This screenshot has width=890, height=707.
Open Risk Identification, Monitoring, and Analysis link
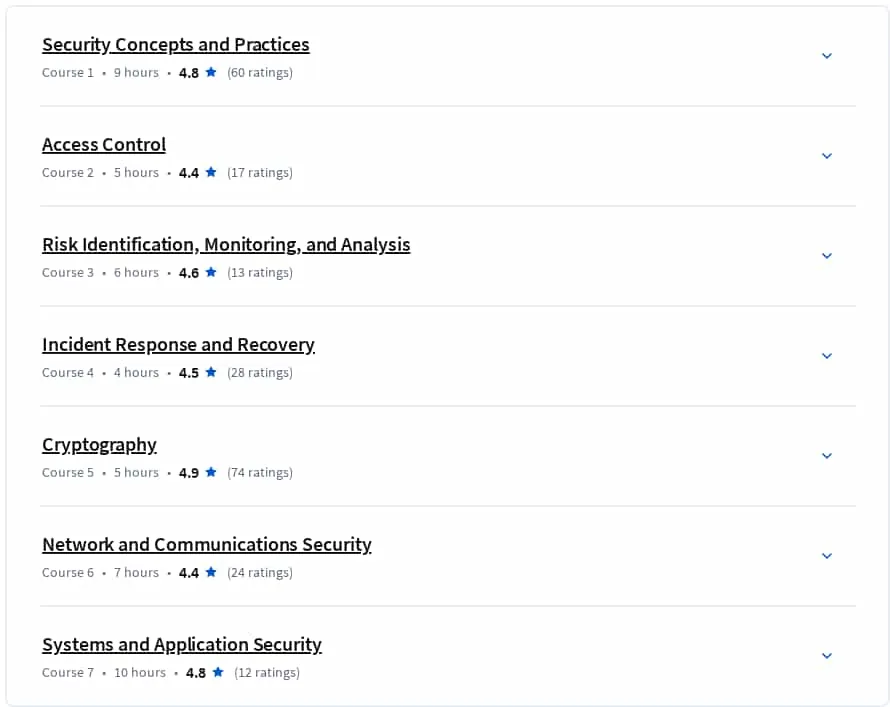226,245
